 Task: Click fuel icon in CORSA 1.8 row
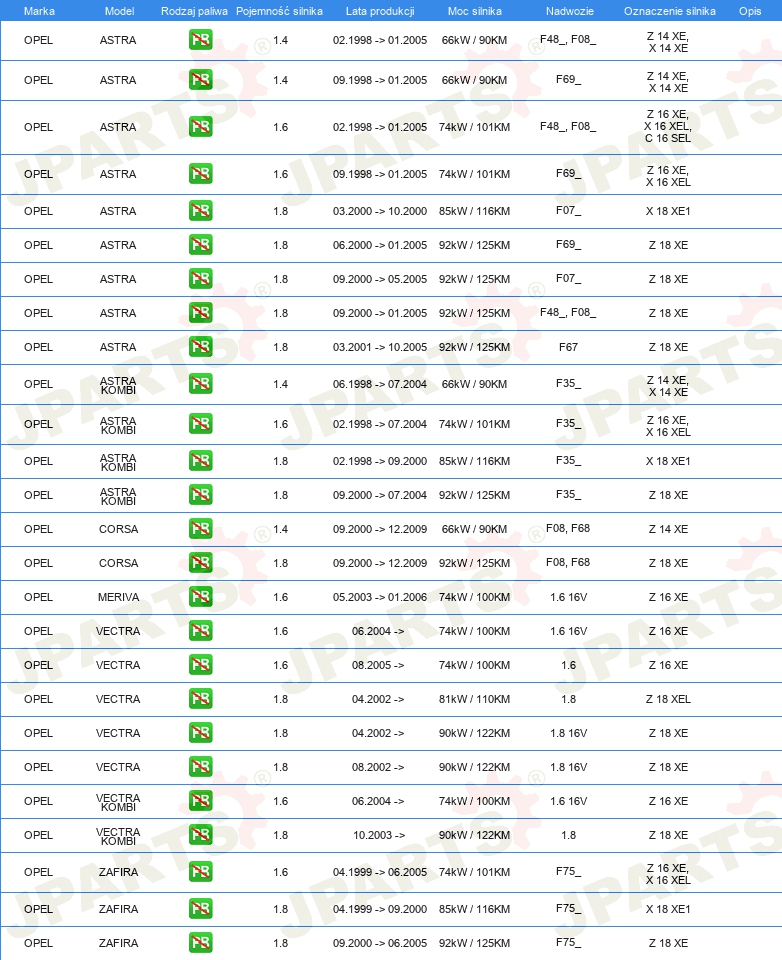(201, 563)
